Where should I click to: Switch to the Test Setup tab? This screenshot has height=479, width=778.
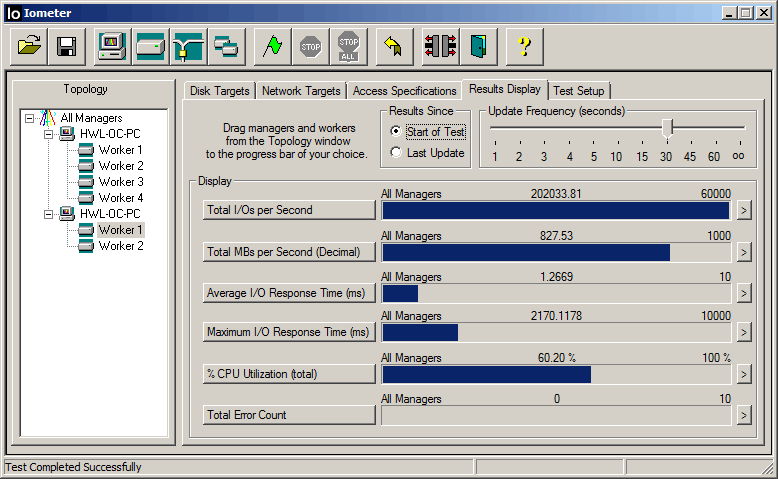579,91
